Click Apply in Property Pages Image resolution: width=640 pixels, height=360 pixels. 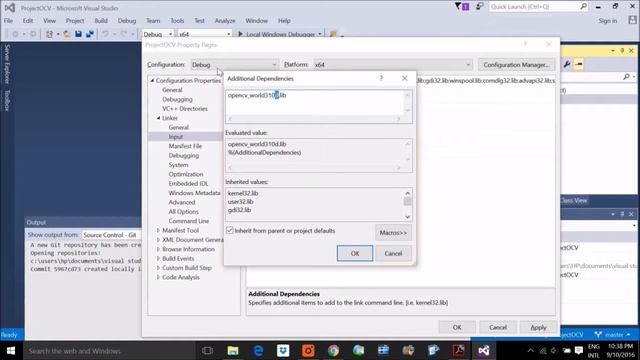(538, 327)
